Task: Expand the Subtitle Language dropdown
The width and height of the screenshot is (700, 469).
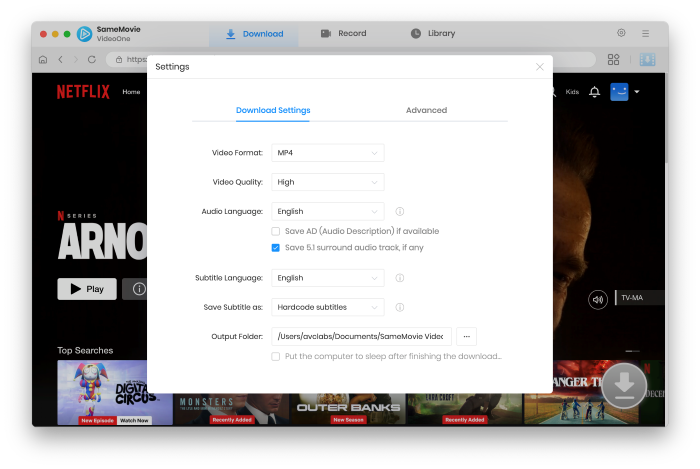Action: (x=328, y=278)
